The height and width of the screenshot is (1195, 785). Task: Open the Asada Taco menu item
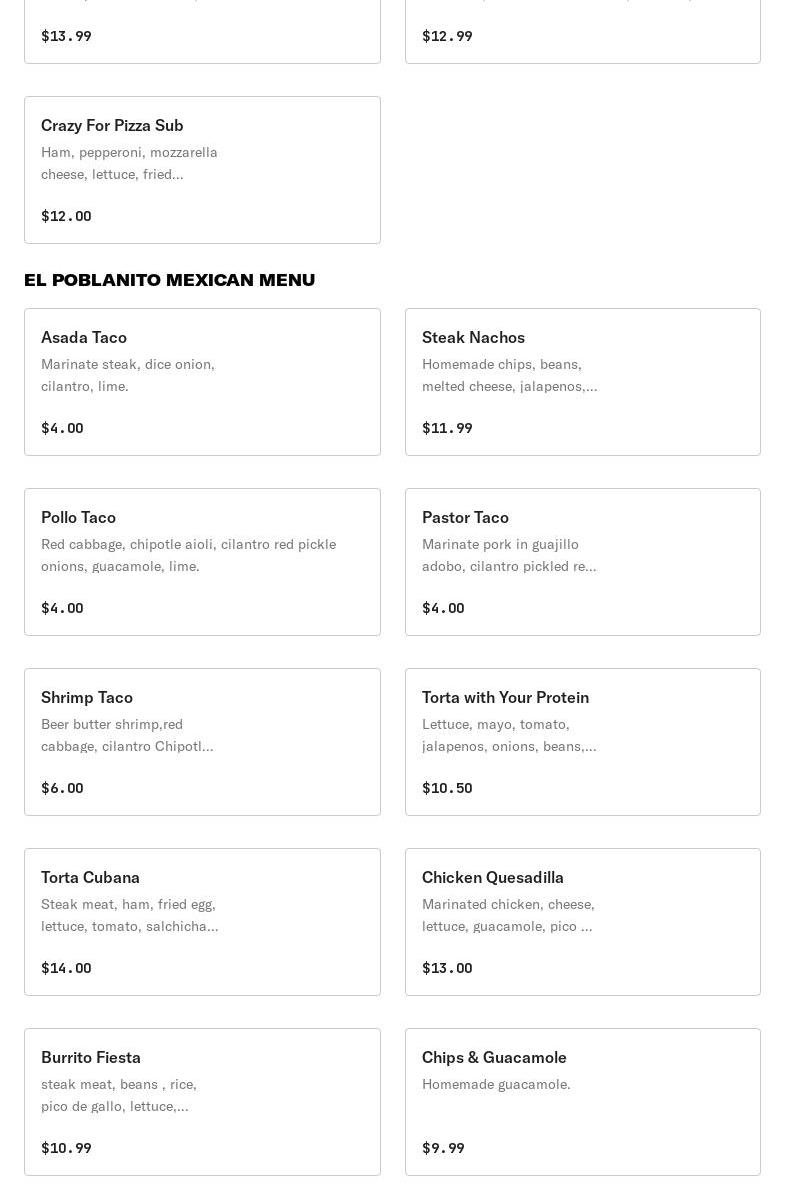pos(202,381)
